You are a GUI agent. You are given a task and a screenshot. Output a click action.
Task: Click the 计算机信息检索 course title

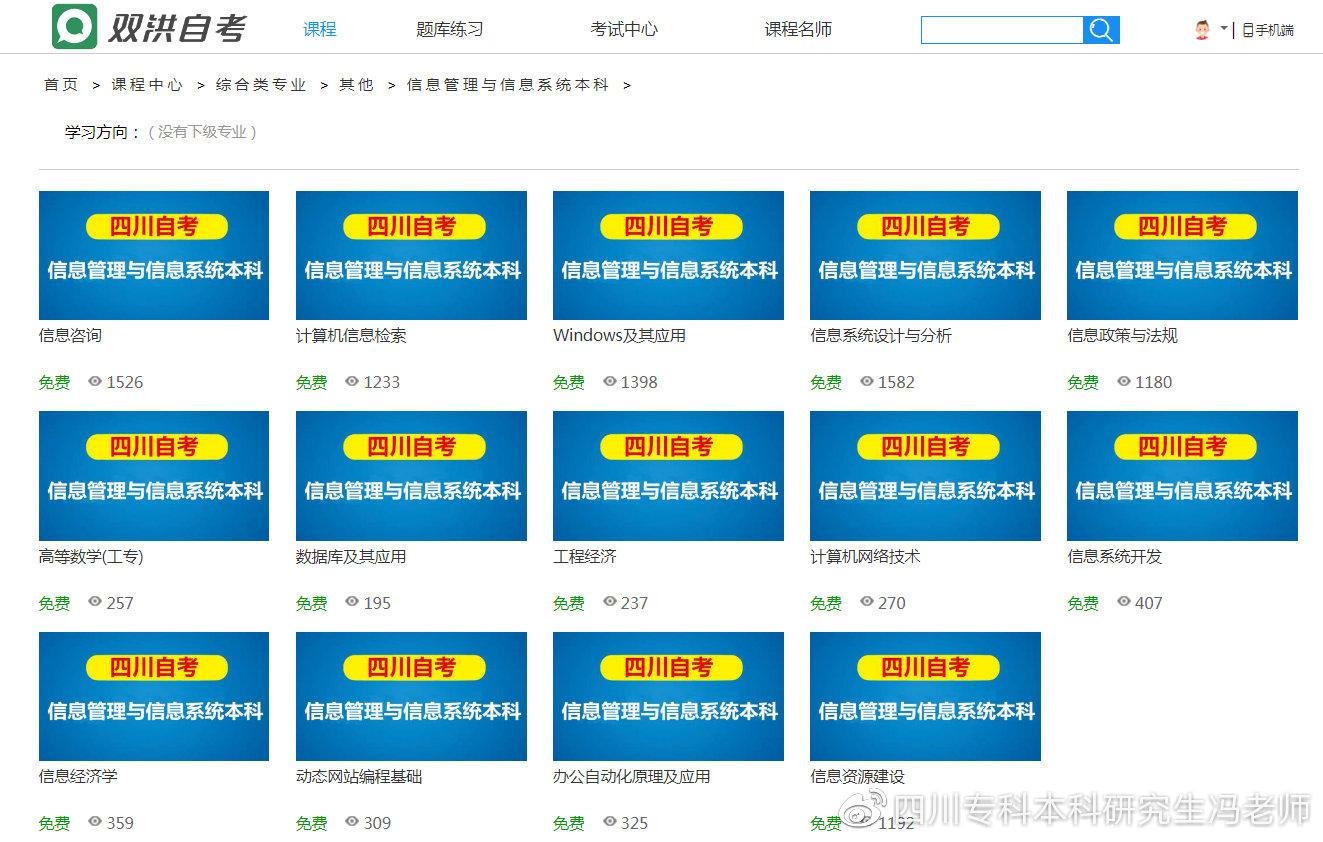(351, 336)
